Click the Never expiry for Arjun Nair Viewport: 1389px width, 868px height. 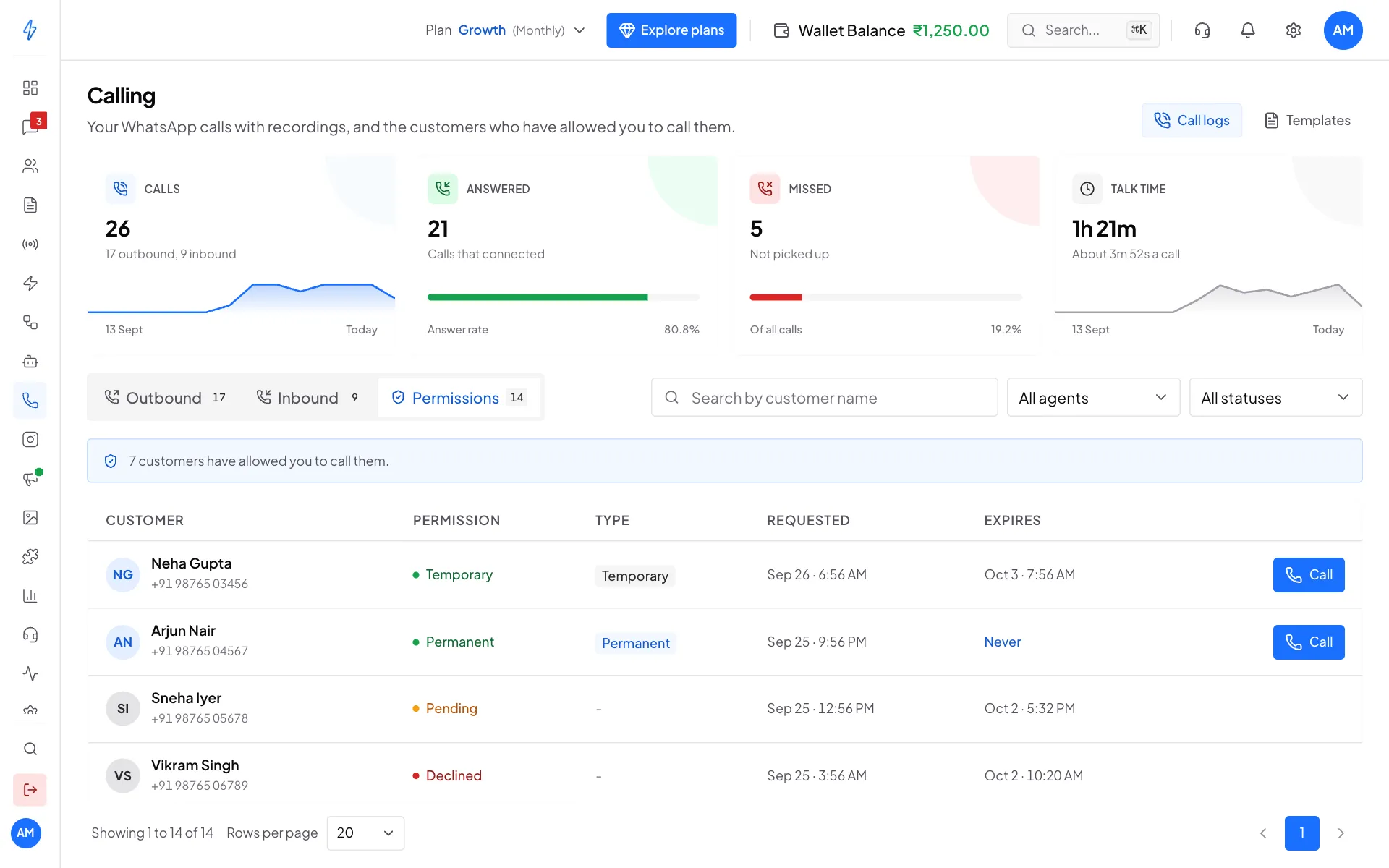pos(1002,642)
